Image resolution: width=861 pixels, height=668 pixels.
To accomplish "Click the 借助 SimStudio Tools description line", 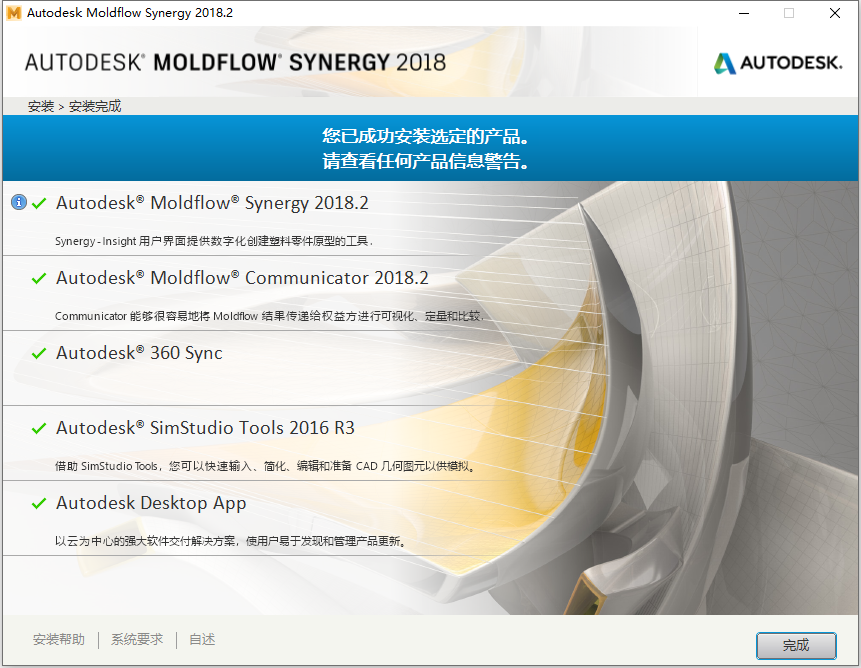I will pyautogui.click(x=265, y=466).
